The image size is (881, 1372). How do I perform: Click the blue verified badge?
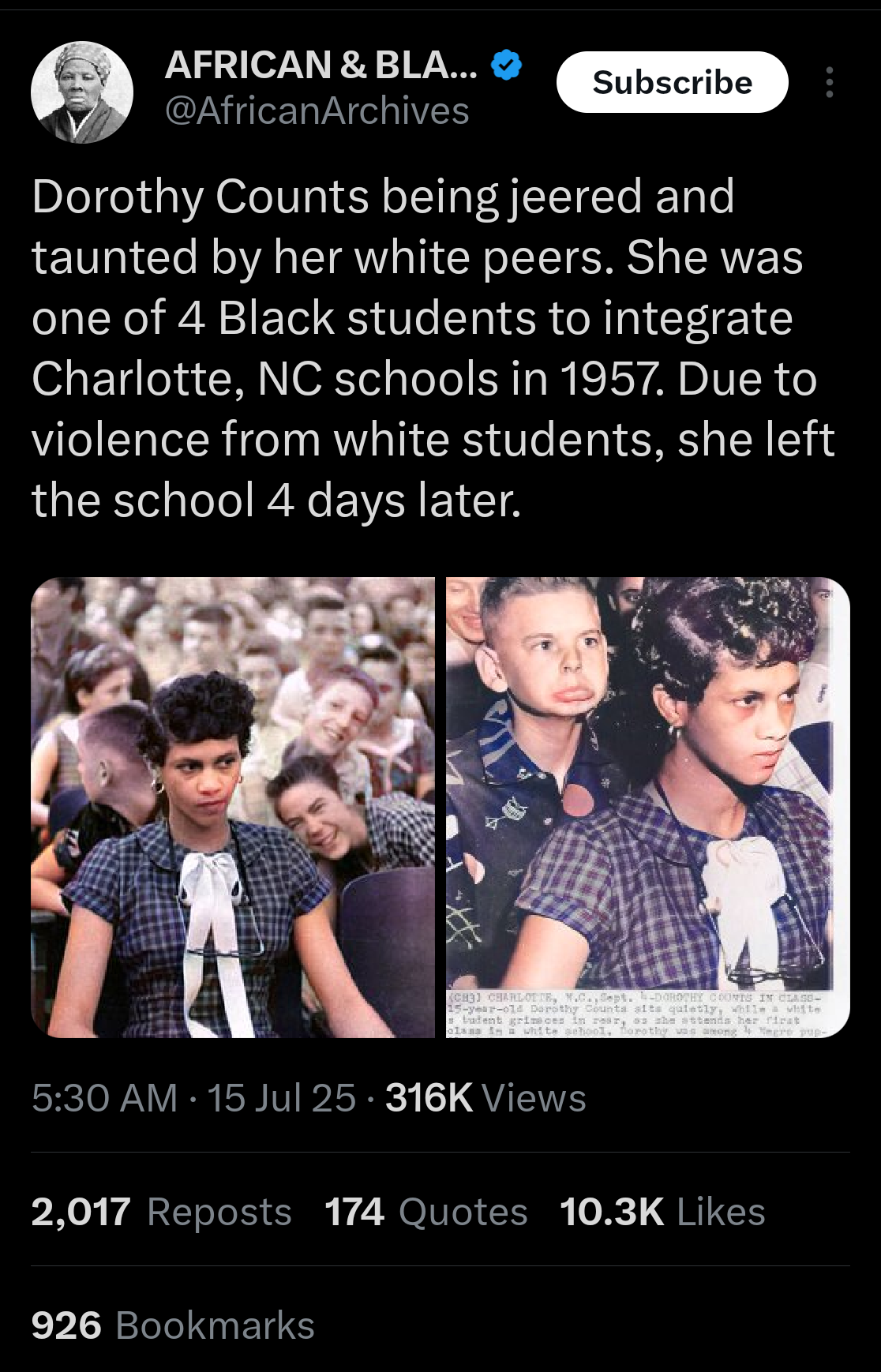pyautogui.click(x=507, y=65)
